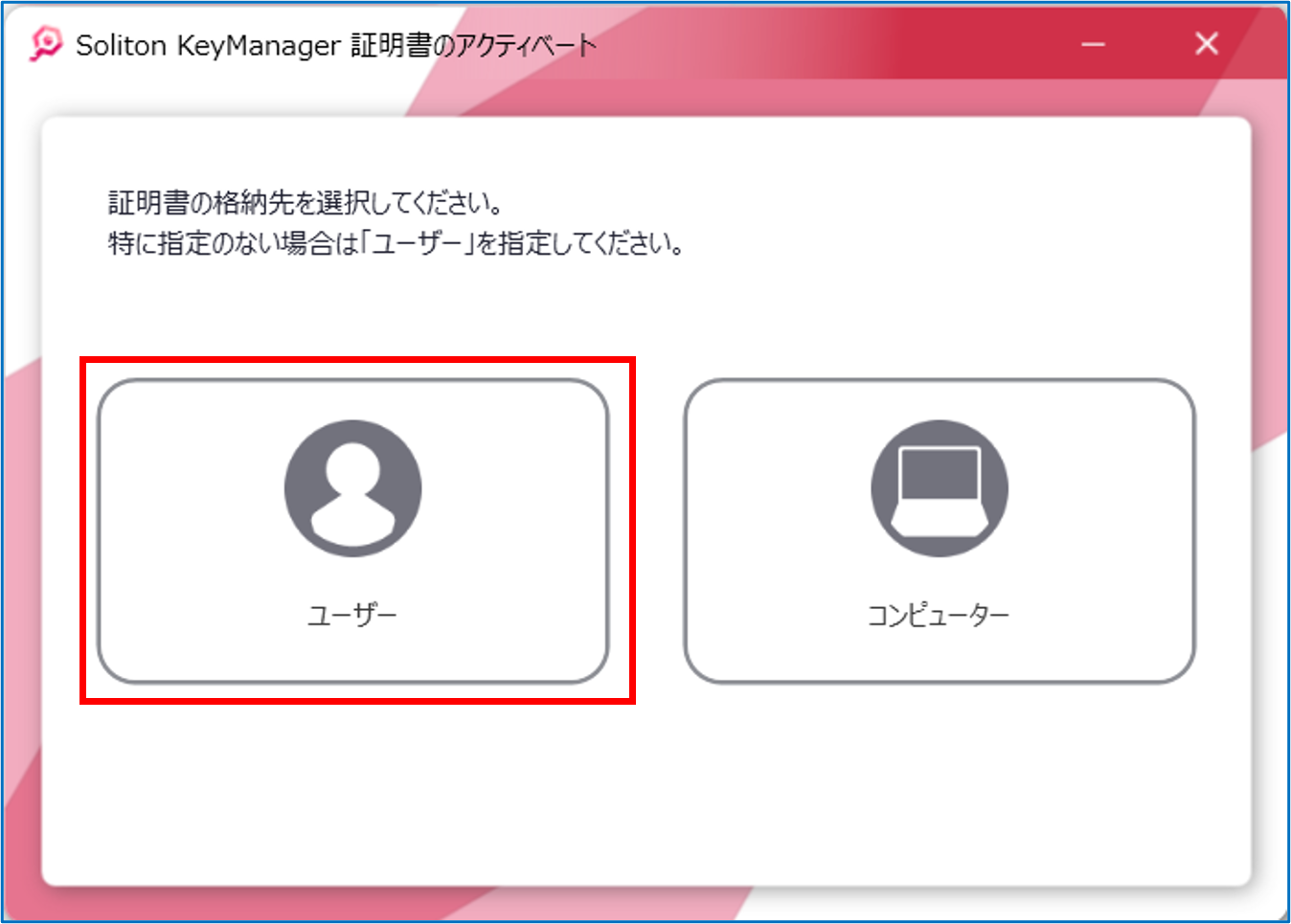Click the Soliton KeyManager logo icon
Image resolution: width=1291 pixels, height=924 pixels.
pyautogui.click(x=45, y=44)
